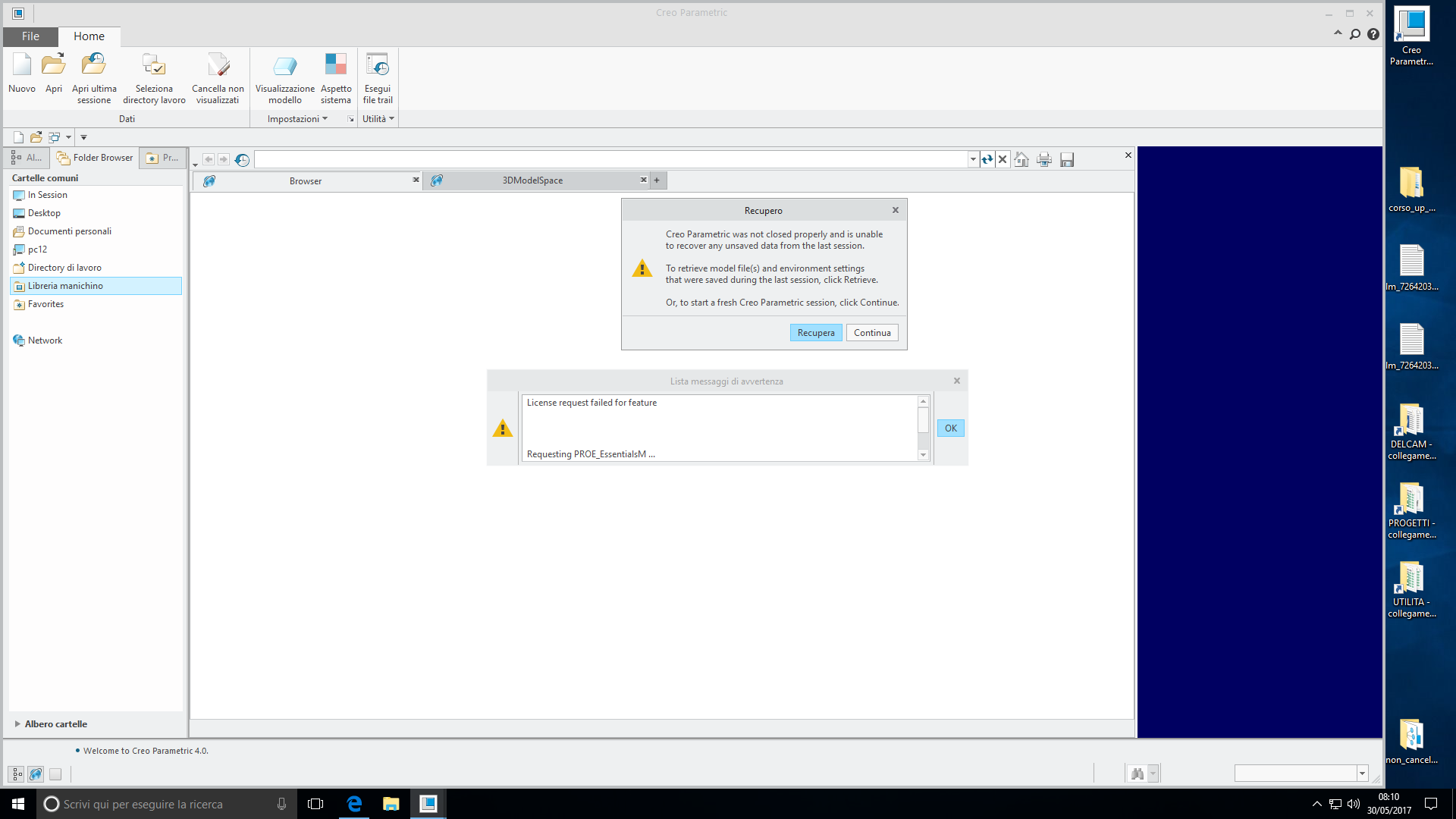Toggle browser display icon in status bar
1456x819 pixels.
click(x=36, y=774)
